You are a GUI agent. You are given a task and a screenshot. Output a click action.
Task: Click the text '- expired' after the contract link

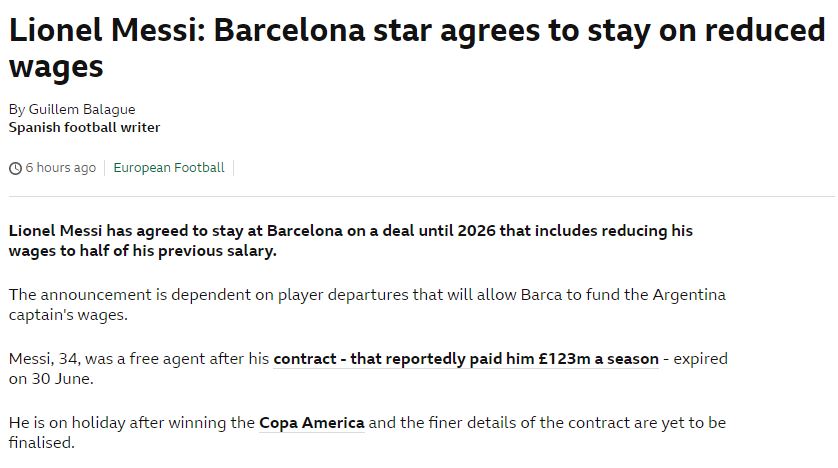(x=696, y=358)
